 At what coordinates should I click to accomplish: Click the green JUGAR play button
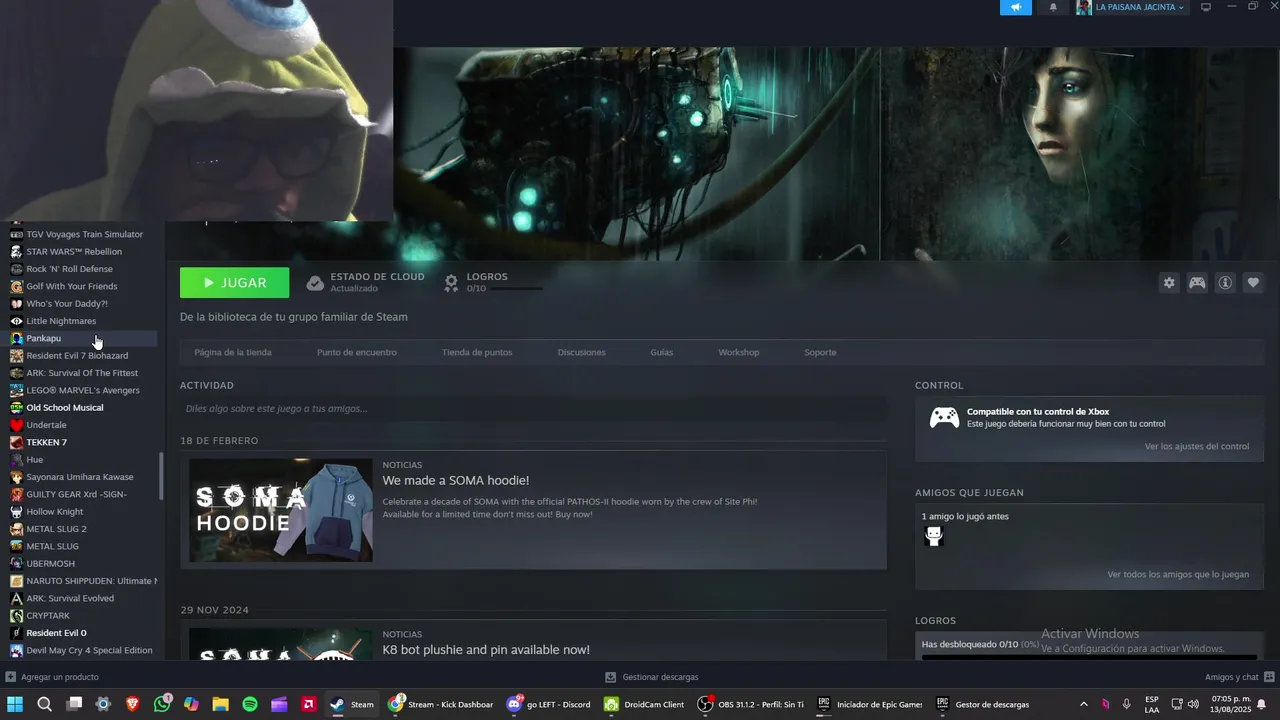234,283
